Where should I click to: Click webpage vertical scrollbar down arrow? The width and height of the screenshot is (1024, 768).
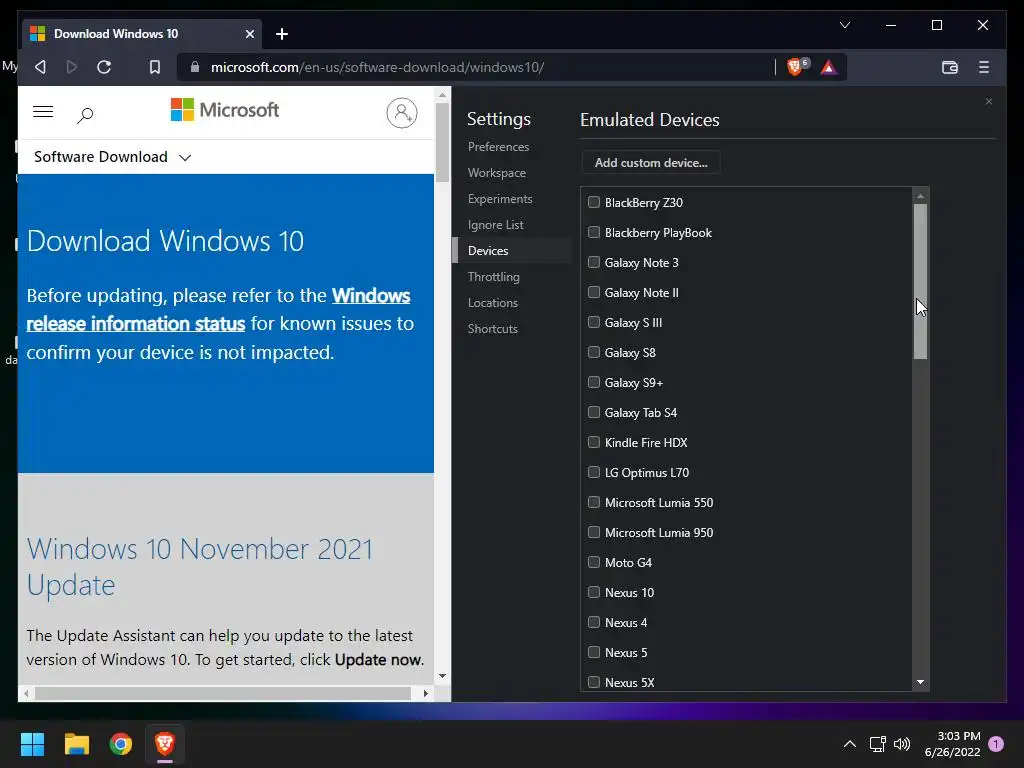tap(442, 676)
